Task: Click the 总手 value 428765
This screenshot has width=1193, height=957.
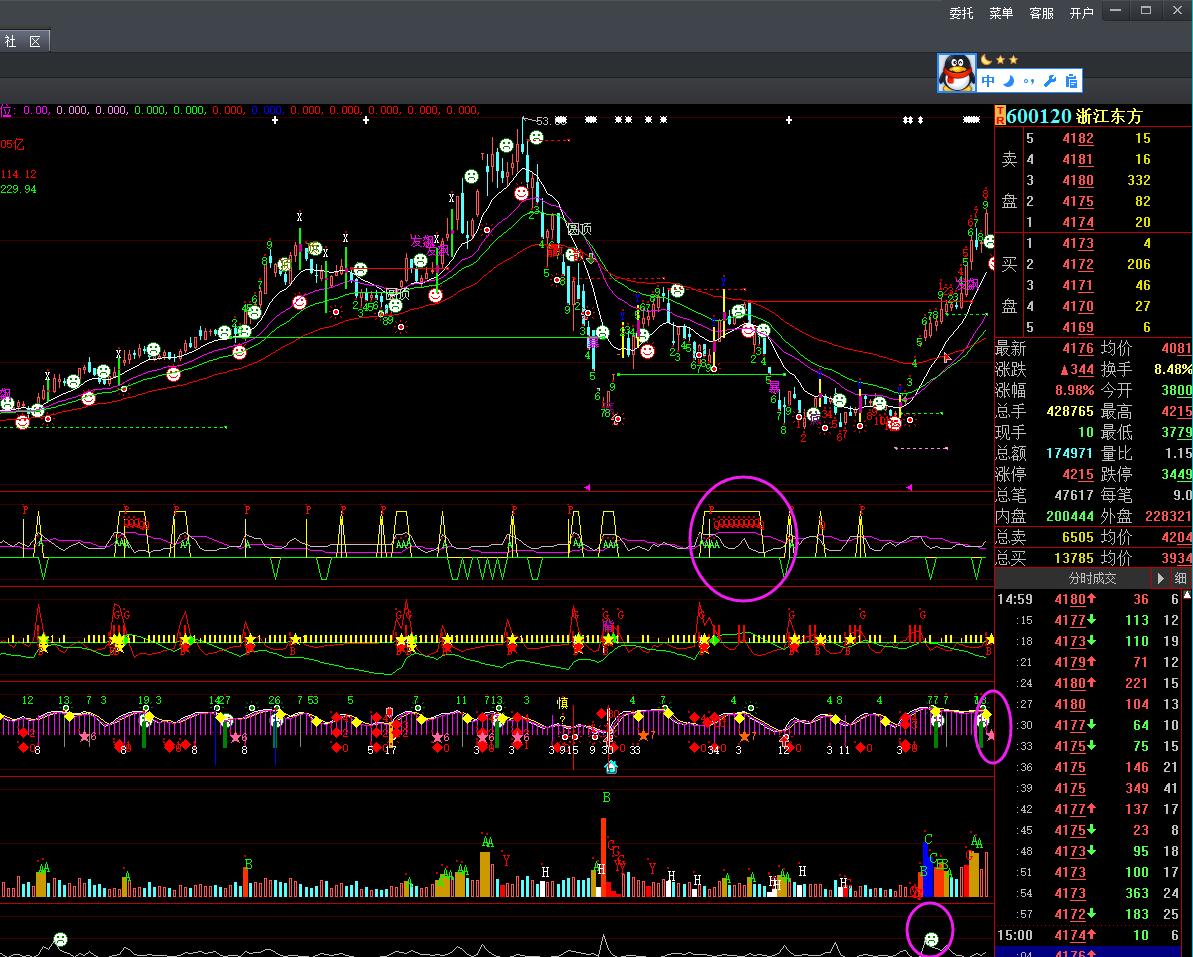Action: pyautogui.click(x=1070, y=411)
